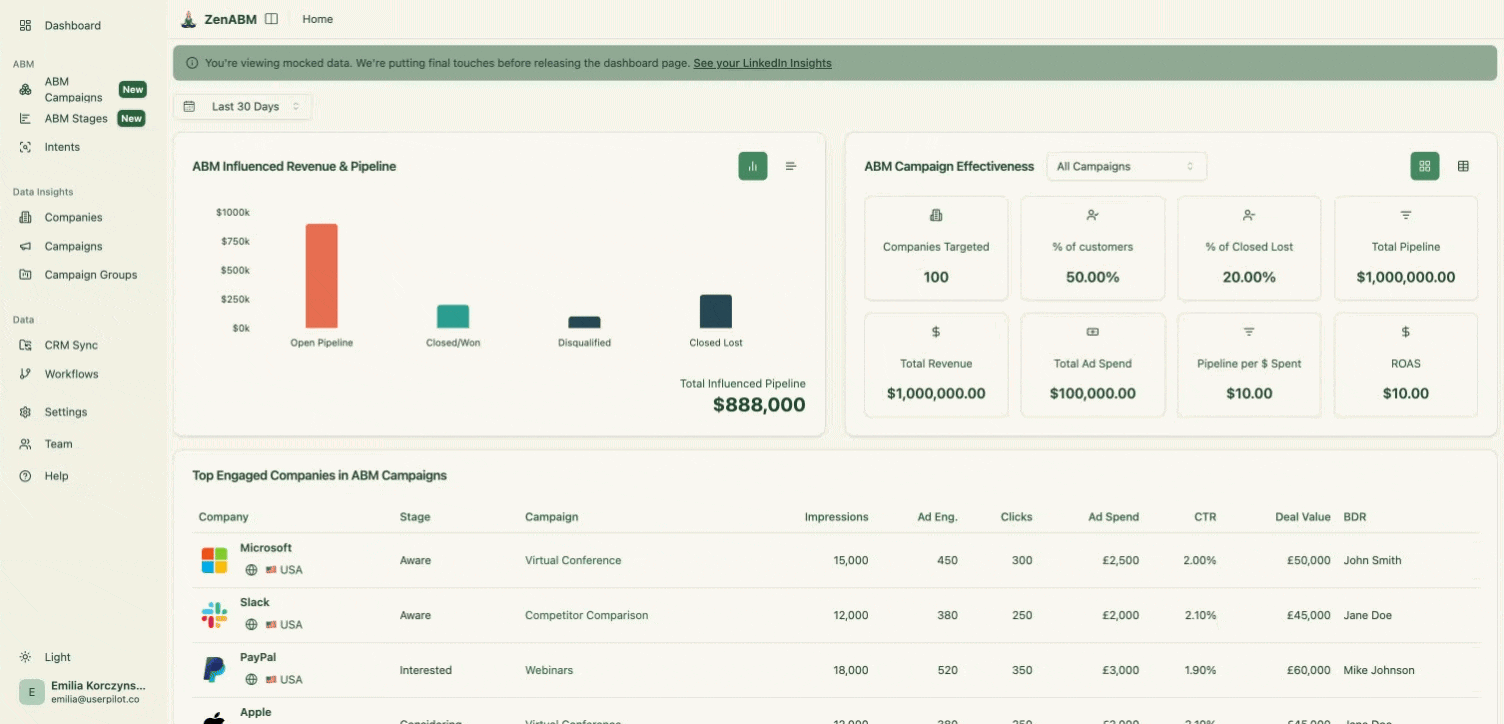Click the See your LinkedIn Insights link

pos(762,63)
